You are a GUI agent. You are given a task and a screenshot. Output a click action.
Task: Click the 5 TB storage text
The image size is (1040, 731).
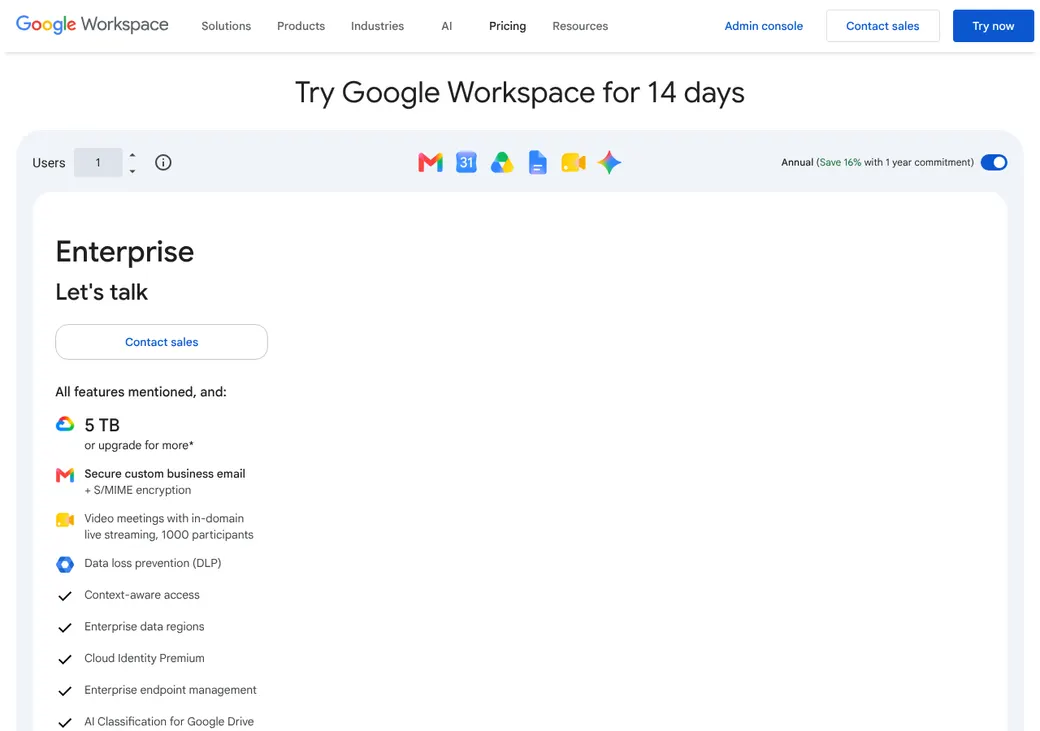pos(102,425)
